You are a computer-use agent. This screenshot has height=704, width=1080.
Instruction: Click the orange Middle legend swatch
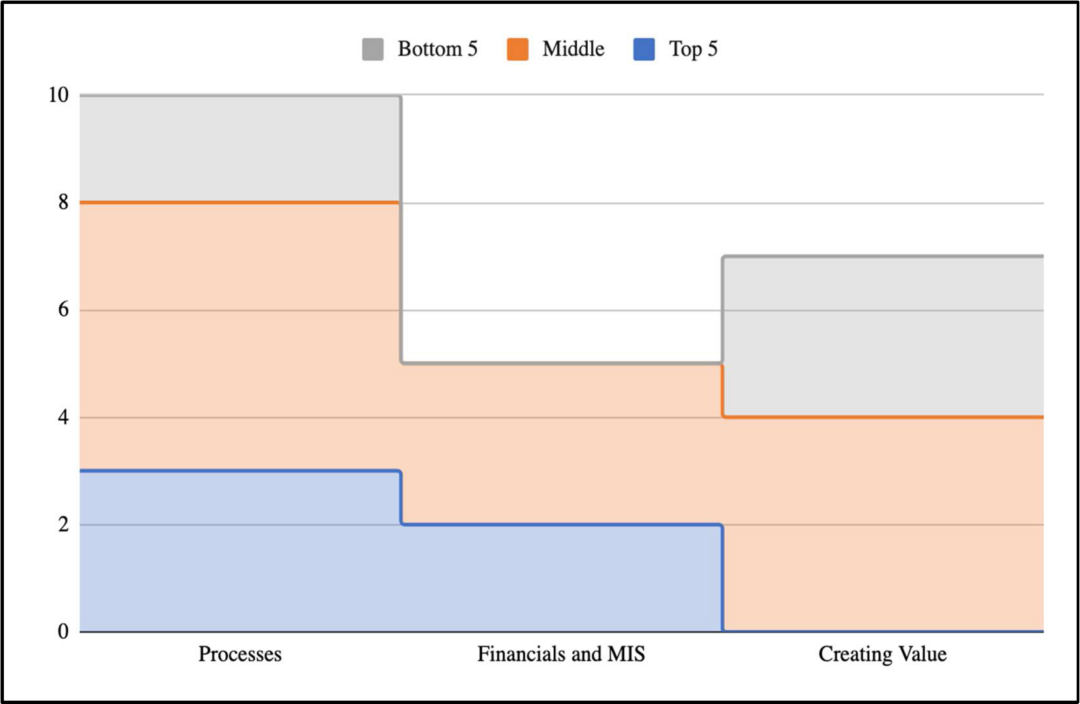[517, 50]
